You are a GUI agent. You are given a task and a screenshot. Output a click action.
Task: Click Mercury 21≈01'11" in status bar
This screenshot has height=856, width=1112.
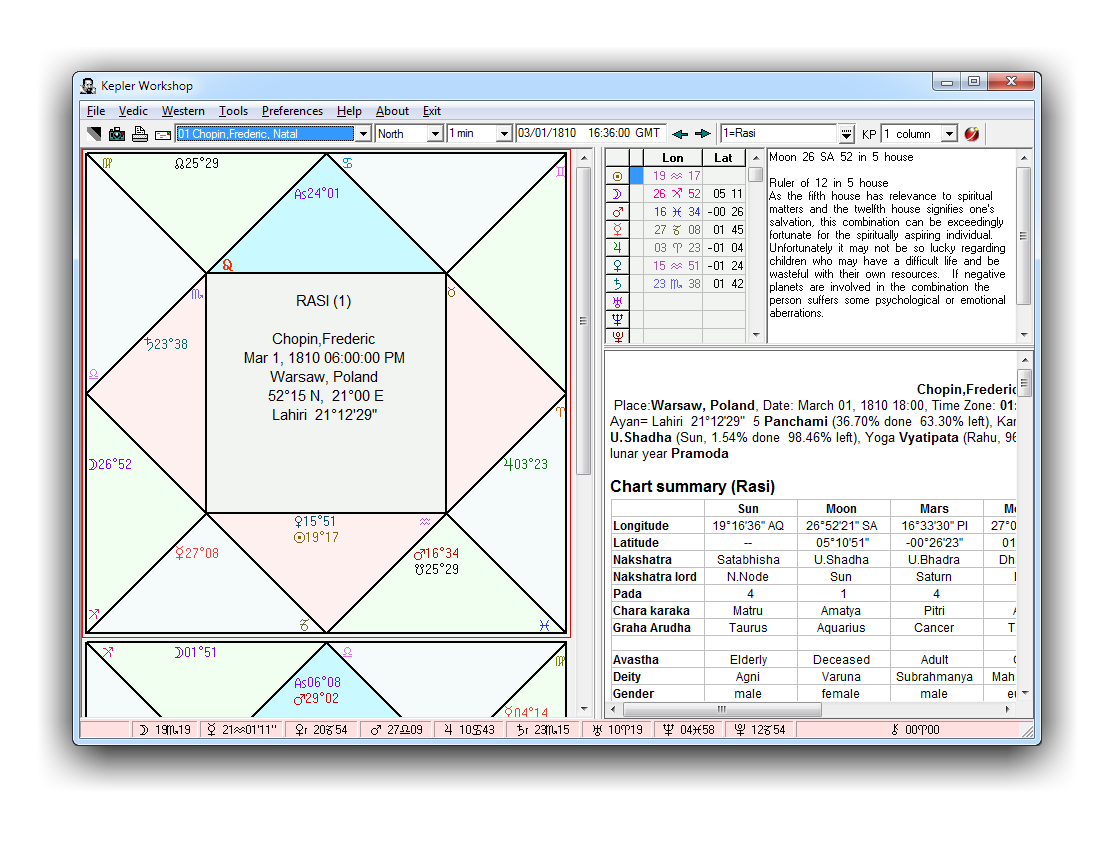(242, 730)
